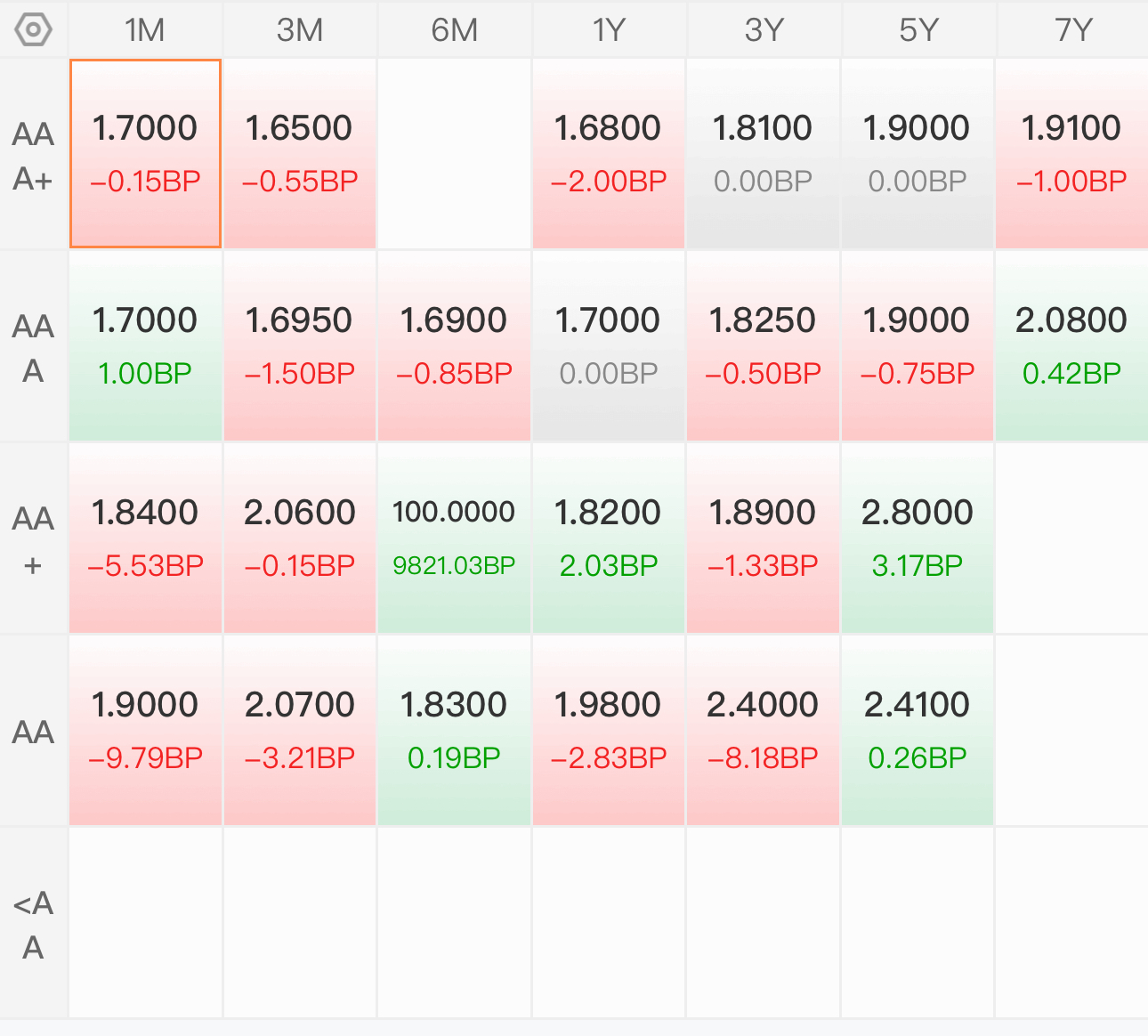This screenshot has height=1036, width=1148.
Task: Click the AA 6M cell showing 0.19BP
Action: pyautogui.click(x=454, y=731)
